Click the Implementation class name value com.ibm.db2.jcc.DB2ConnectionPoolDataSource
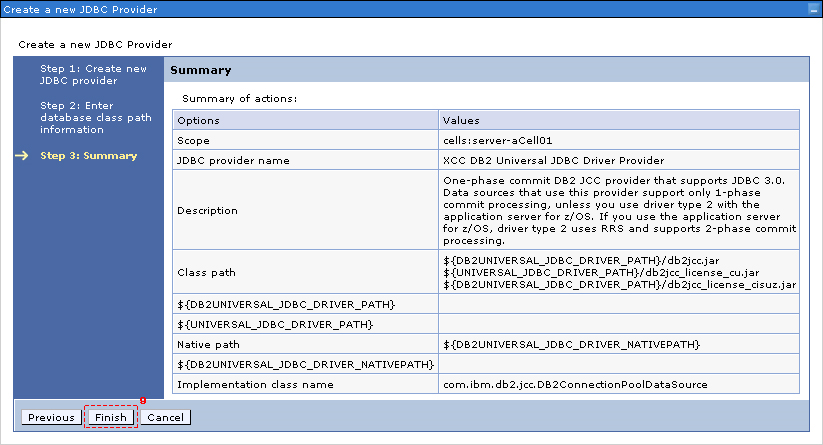The height and width of the screenshot is (445, 823). point(575,384)
